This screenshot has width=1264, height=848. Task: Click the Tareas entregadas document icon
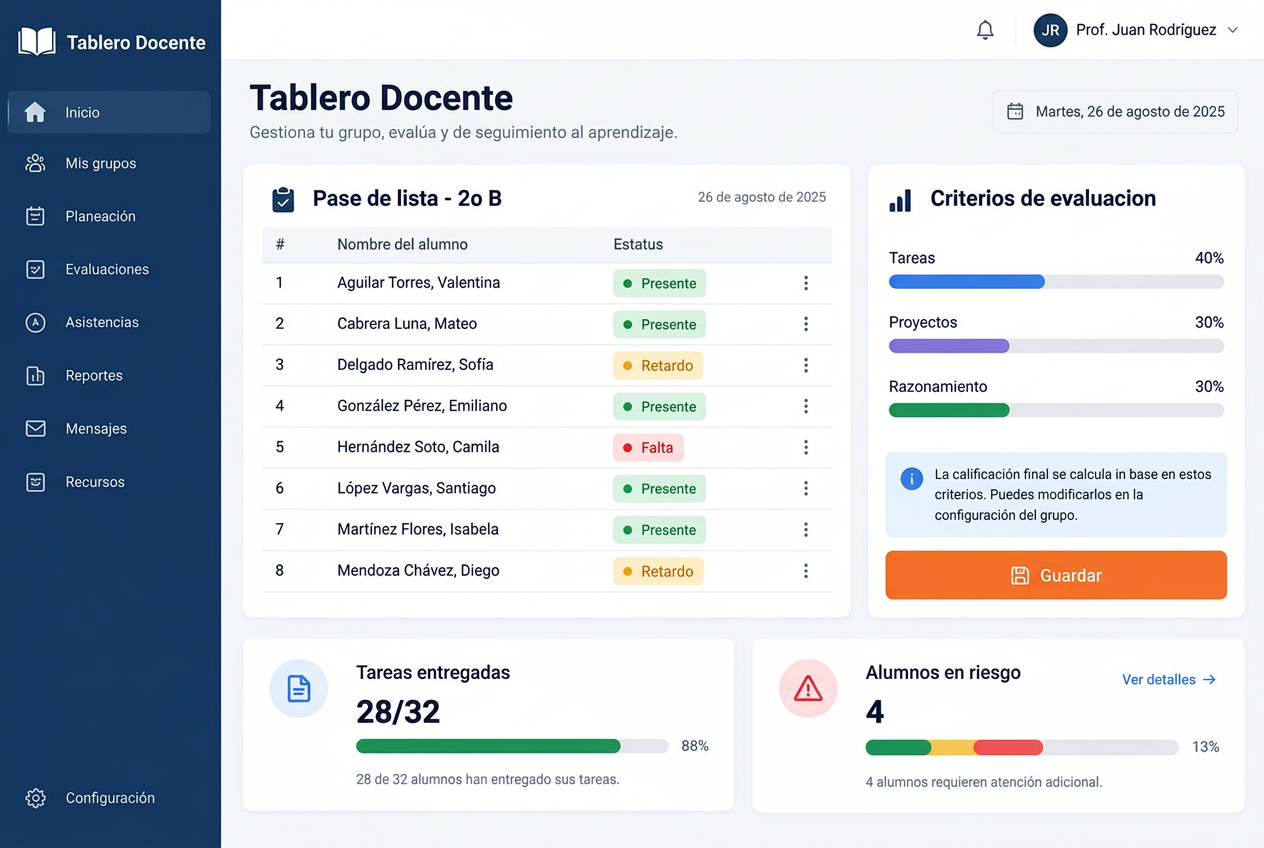tap(299, 688)
